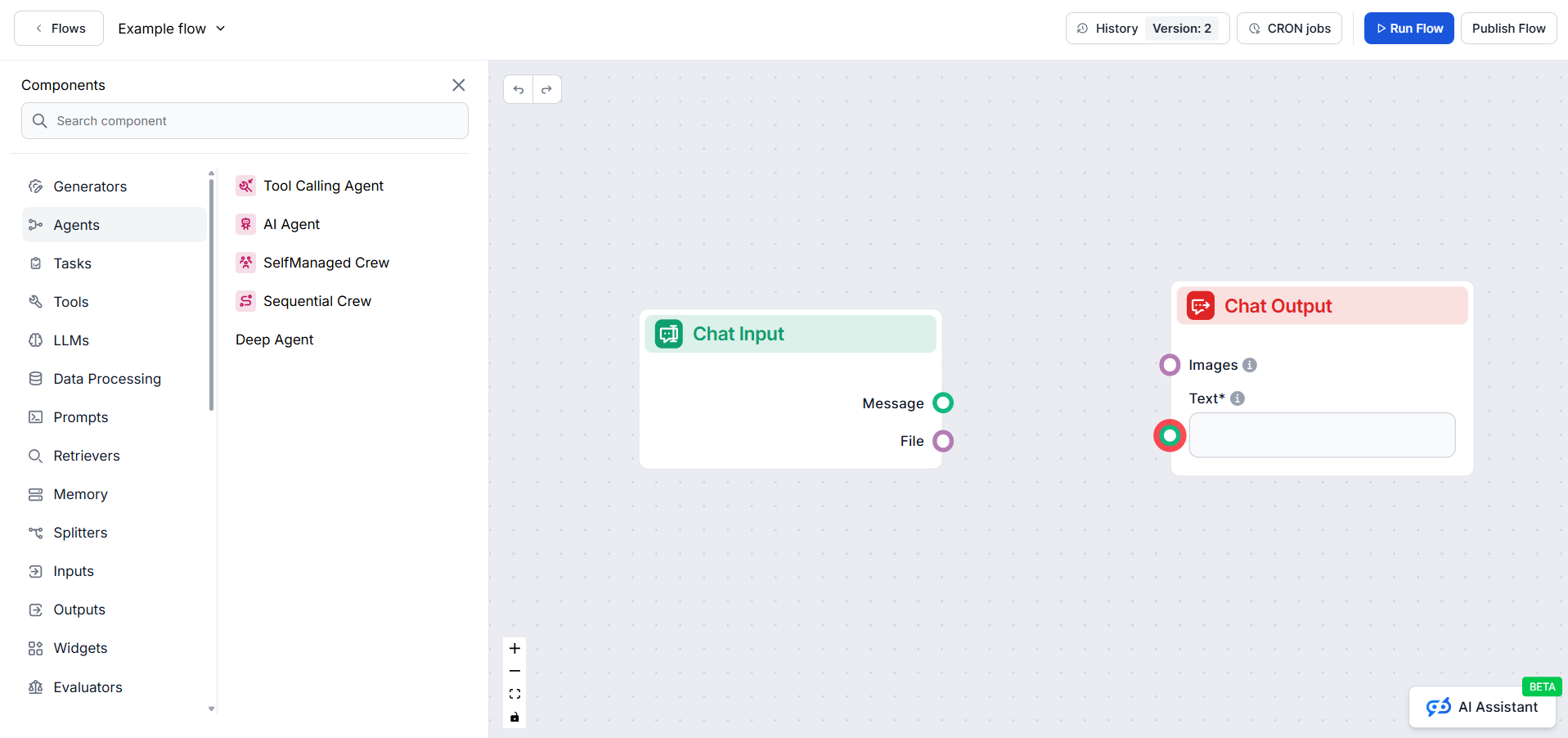Zoom in on the canvas
1568x738 pixels.
[514, 648]
